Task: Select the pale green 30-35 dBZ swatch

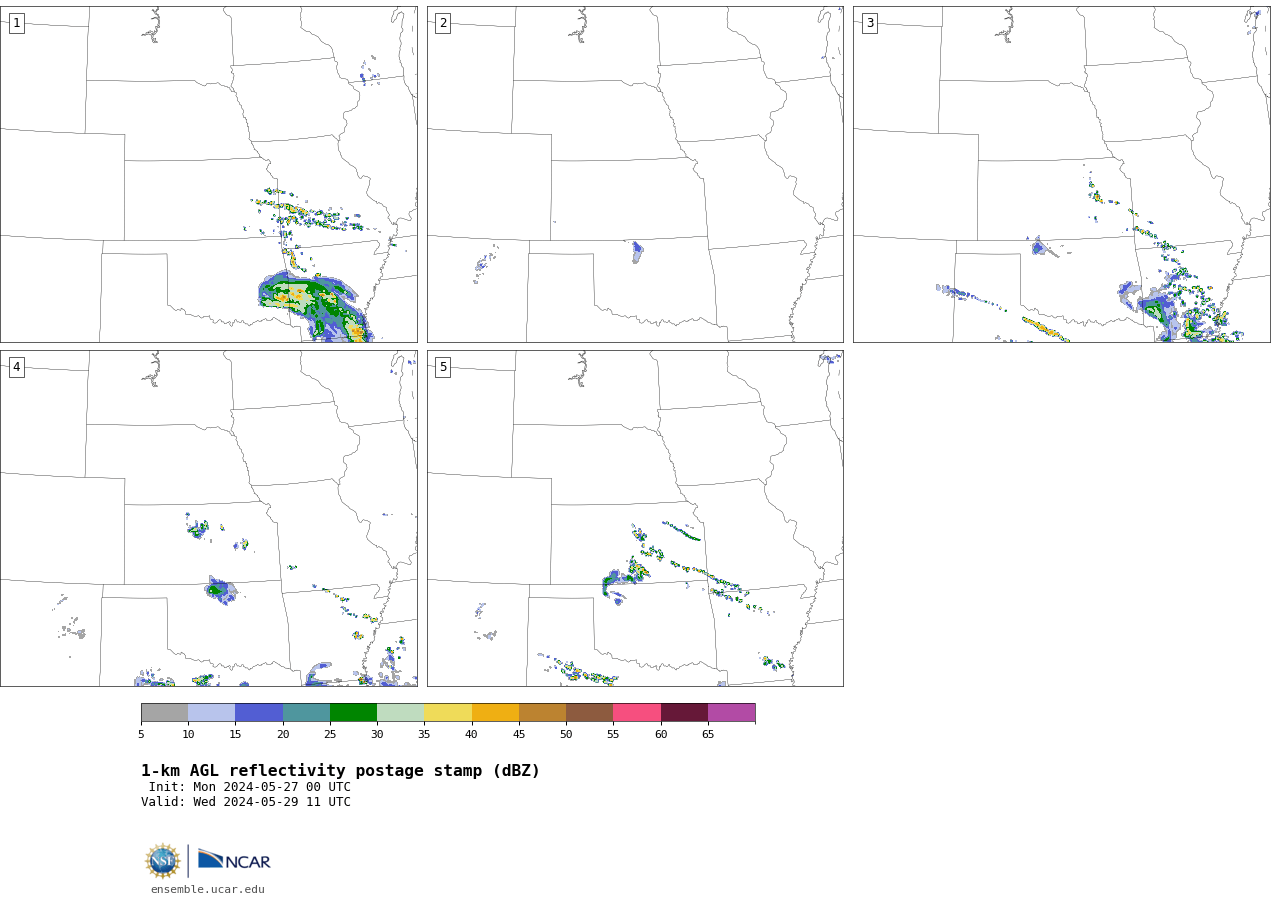Action: [401, 712]
